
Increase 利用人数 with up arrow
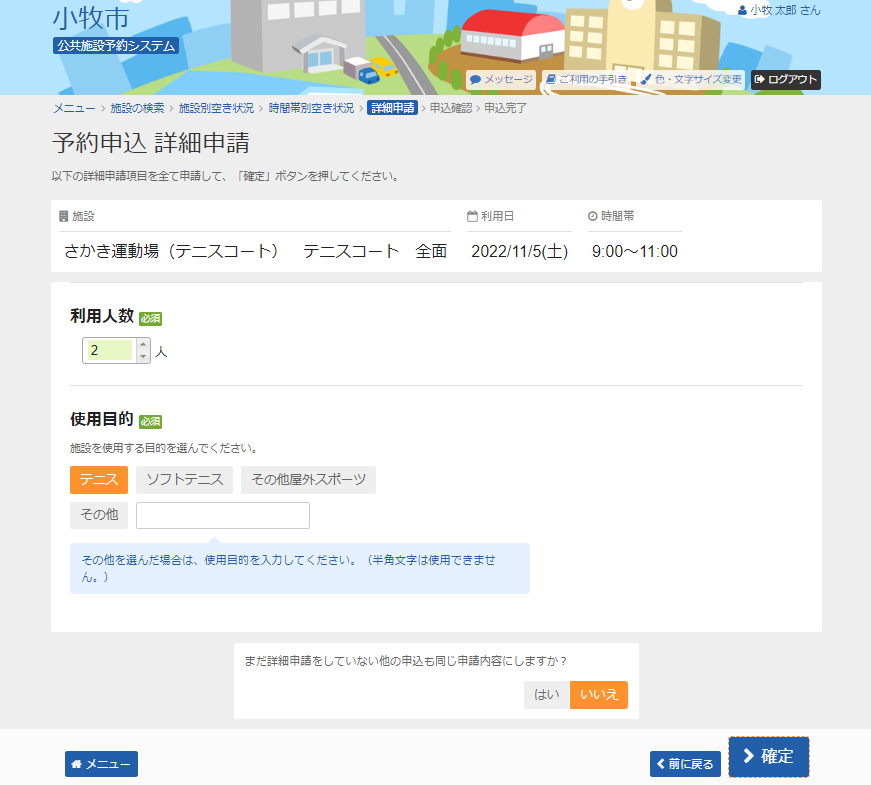click(143, 345)
